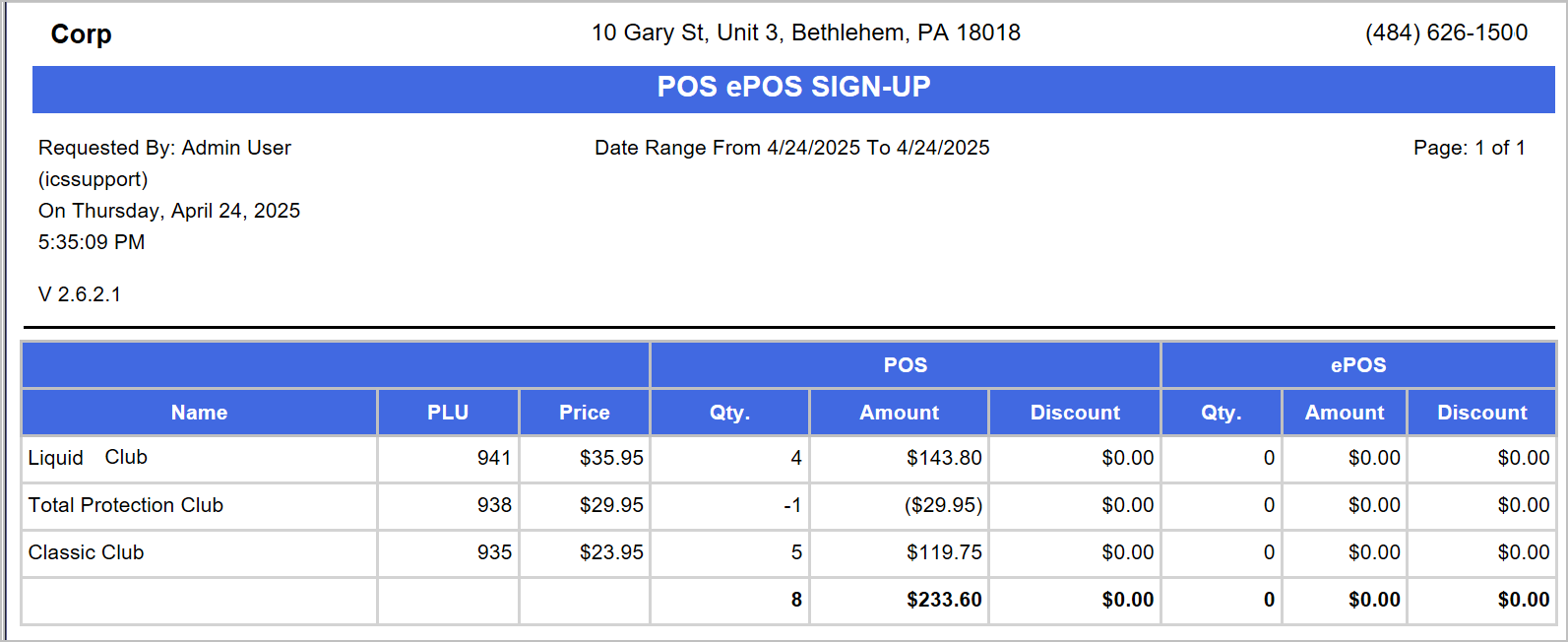Click the Price column header
Image resolution: width=1568 pixels, height=642 pixels.
pos(585,413)
